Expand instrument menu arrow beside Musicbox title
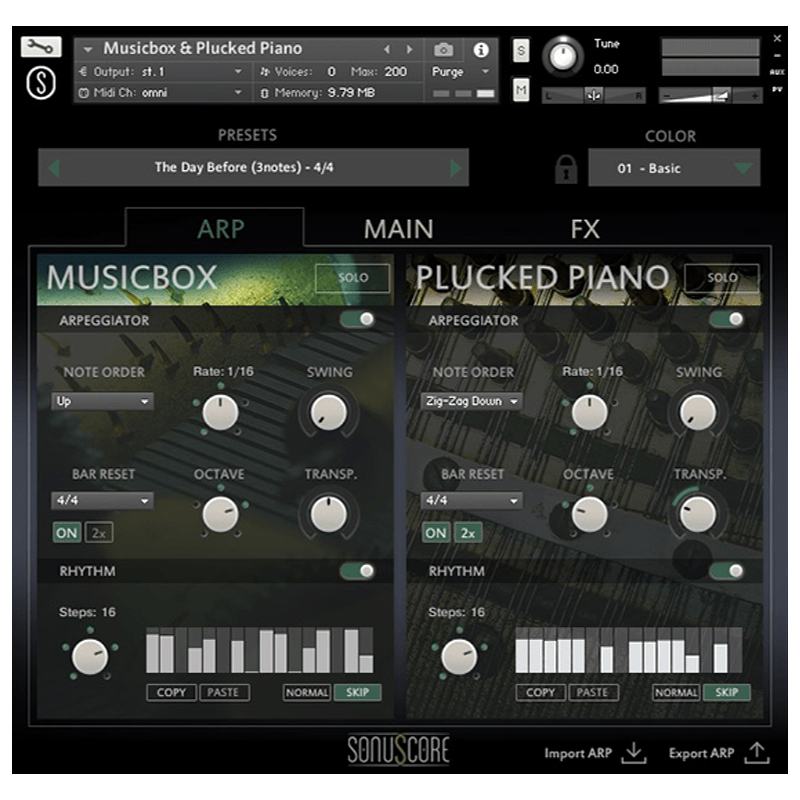Screen dimensions: 800x800 point(88,49)
